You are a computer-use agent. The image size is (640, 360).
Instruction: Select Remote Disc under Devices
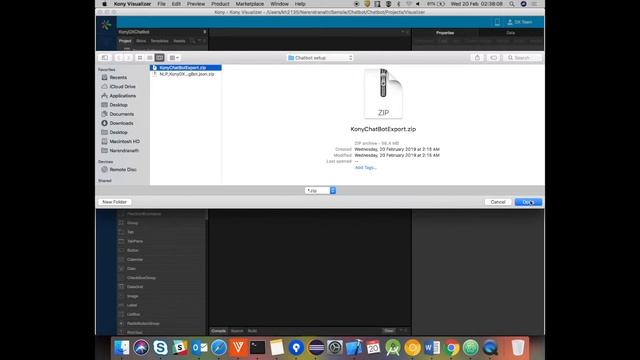pyautogui.click(x=122, y=169)
